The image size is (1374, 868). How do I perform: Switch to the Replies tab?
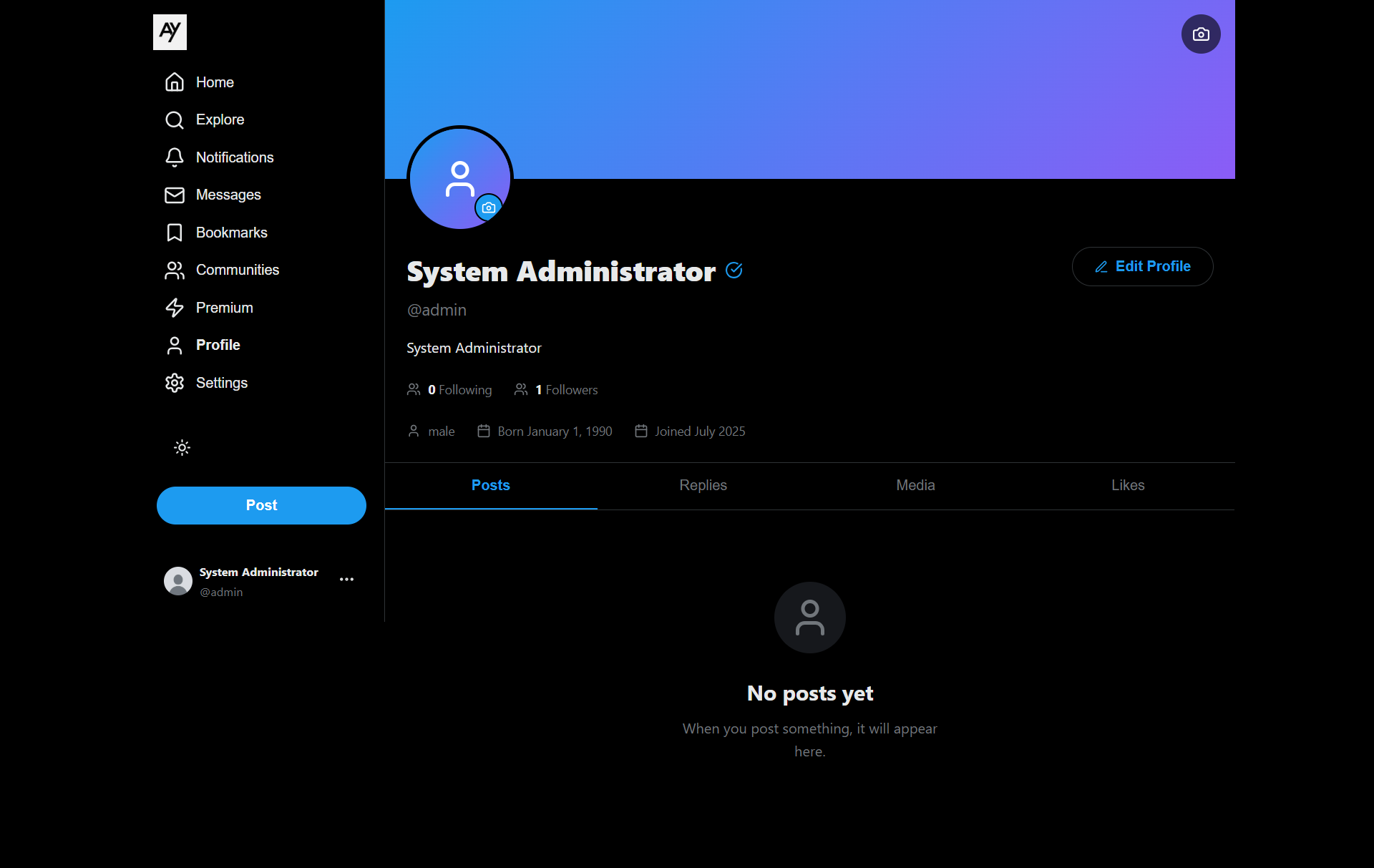click(703, 485)
